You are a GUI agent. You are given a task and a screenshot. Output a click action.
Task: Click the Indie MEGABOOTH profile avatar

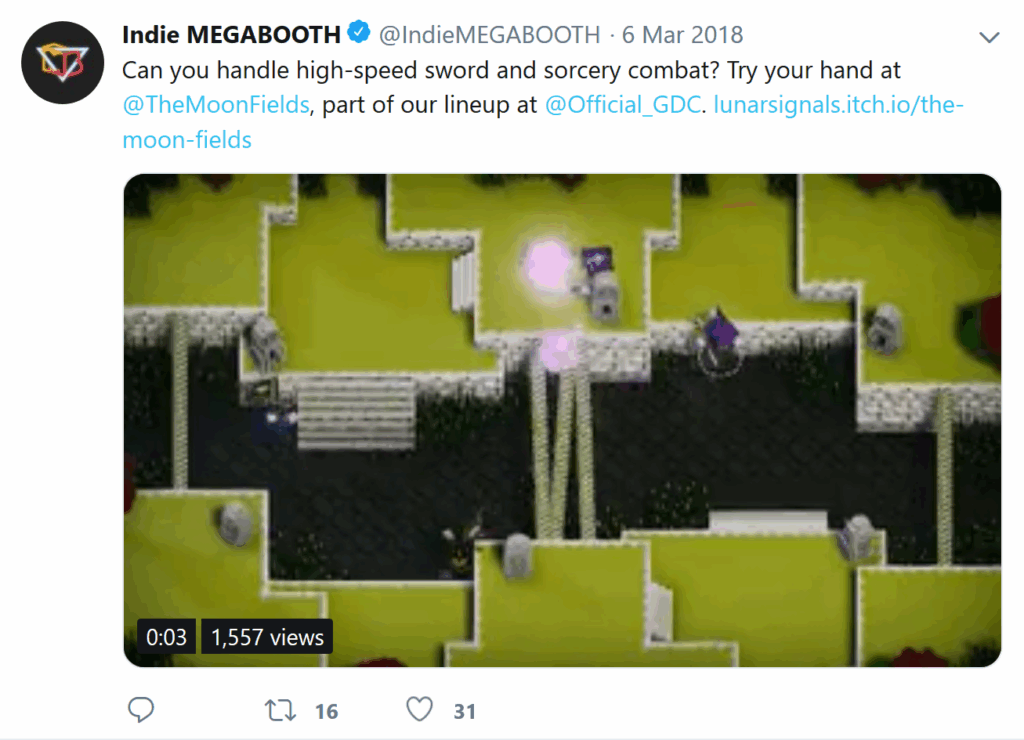(x=63, y=63)
